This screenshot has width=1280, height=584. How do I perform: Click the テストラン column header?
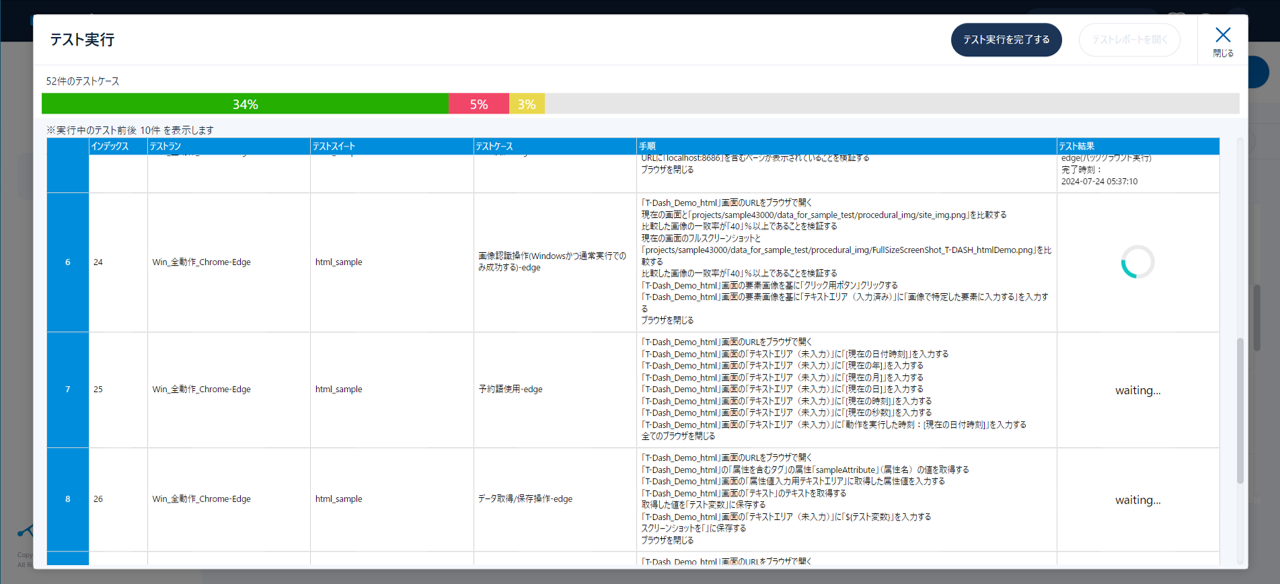pos(166,147)
